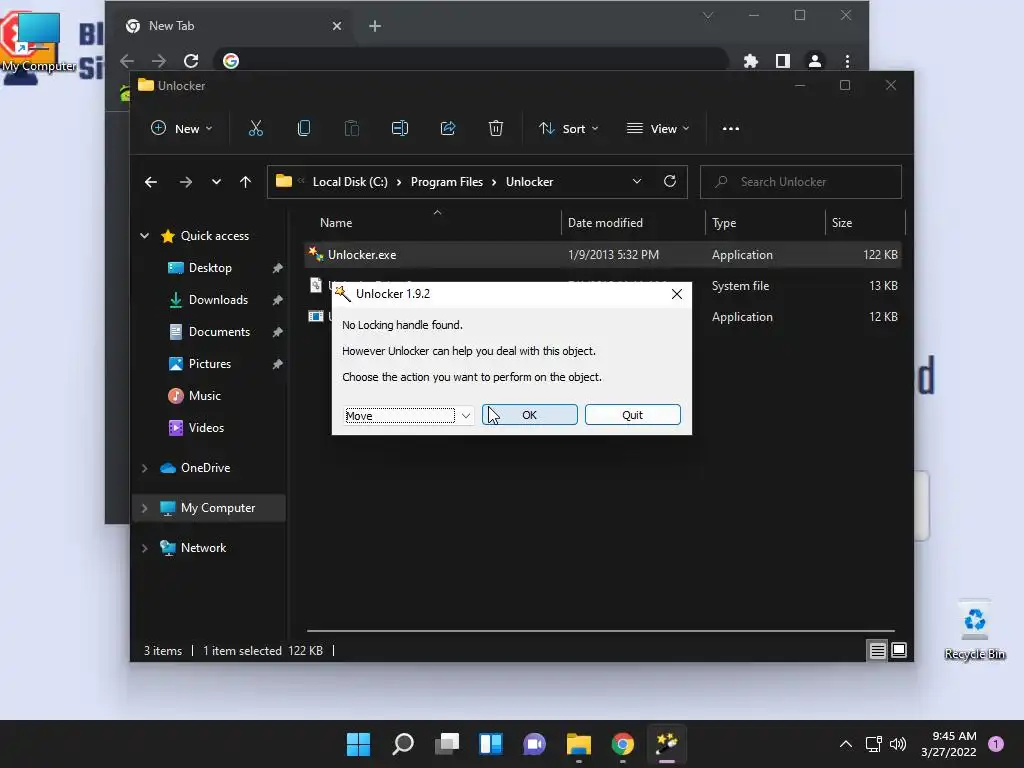The image size is (1024, 768).
Task: Expand the Network tree node
Action: [x=144, y=548]
